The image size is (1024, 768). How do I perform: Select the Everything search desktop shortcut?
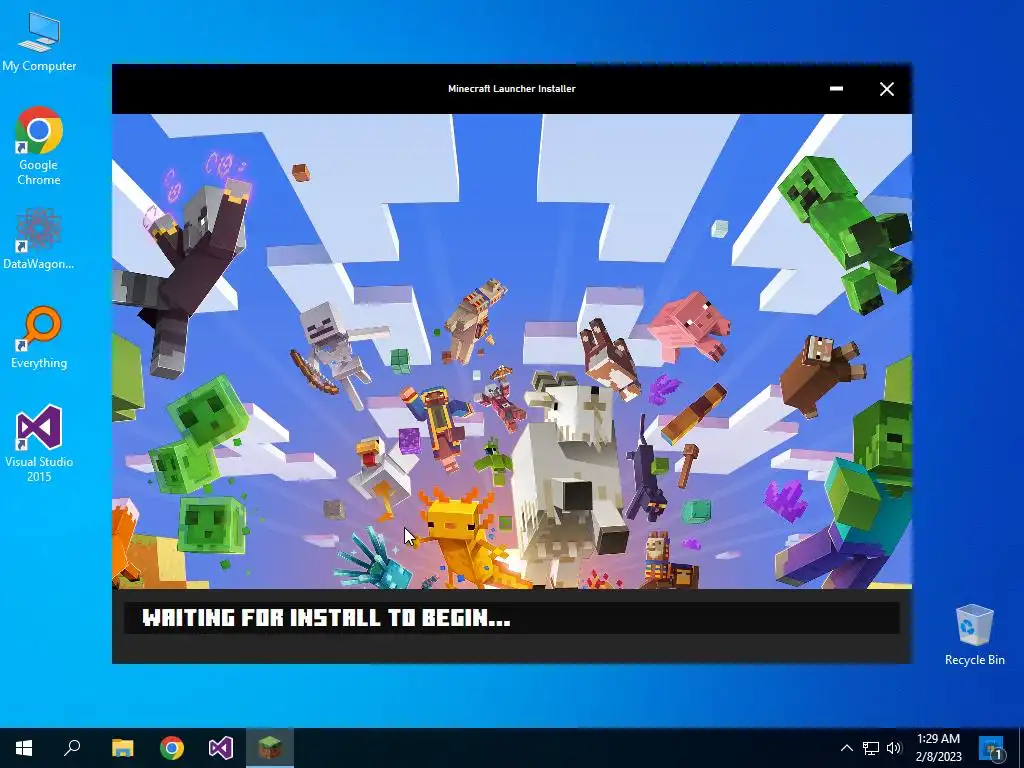pyautogui.click(x=39, y=337)
